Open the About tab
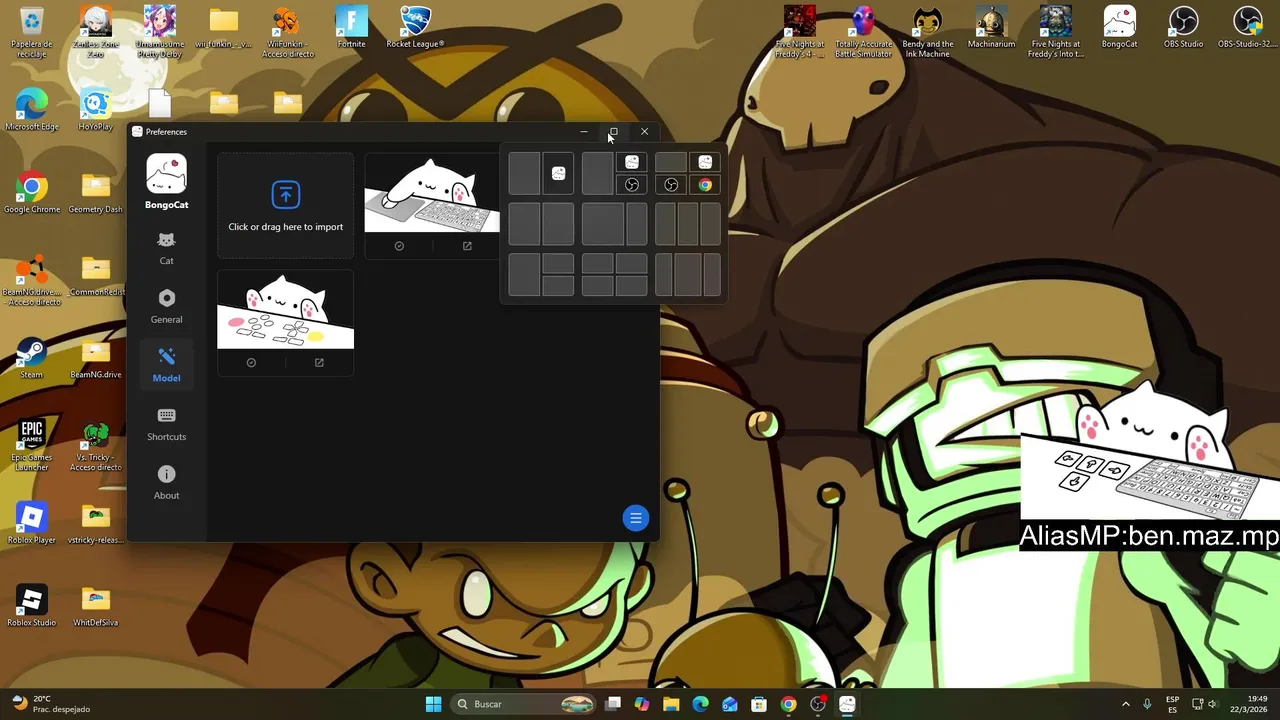Image resolution: width=1280 pixels, height=720 pixels. point(166,483)
